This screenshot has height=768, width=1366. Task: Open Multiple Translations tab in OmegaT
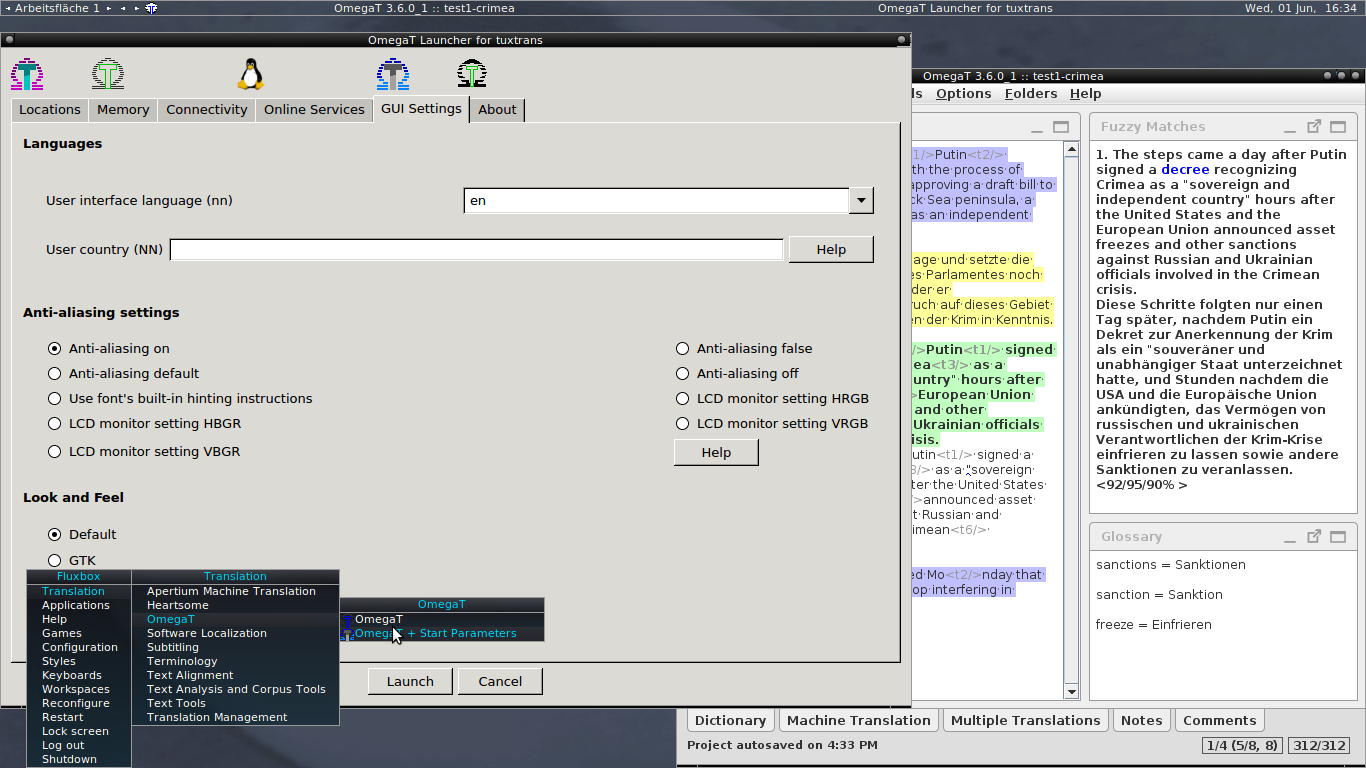(1025, 721)
